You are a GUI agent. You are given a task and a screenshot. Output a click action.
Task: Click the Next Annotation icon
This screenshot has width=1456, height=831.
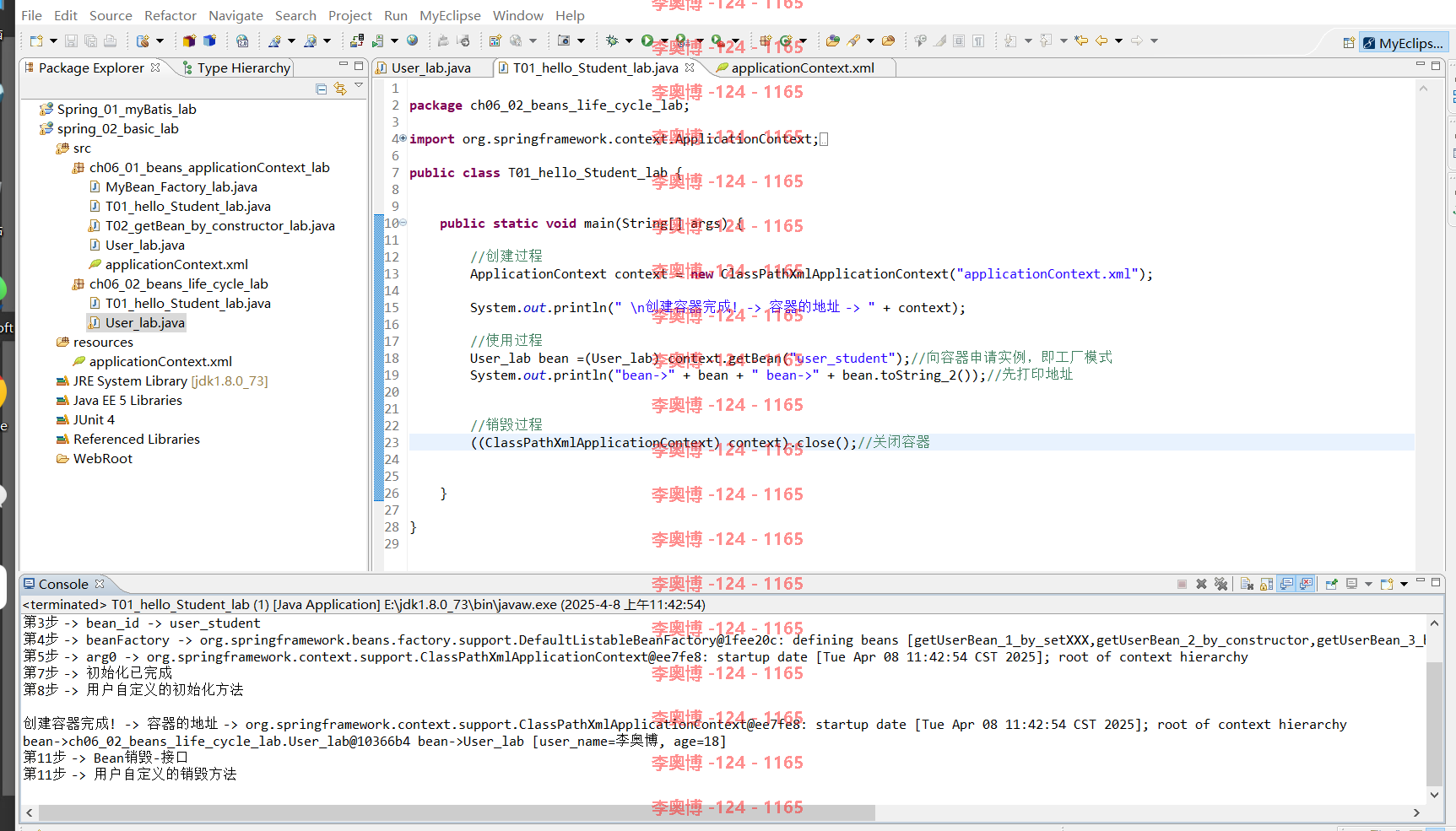pyautogui.click(x=1011, y=40)
